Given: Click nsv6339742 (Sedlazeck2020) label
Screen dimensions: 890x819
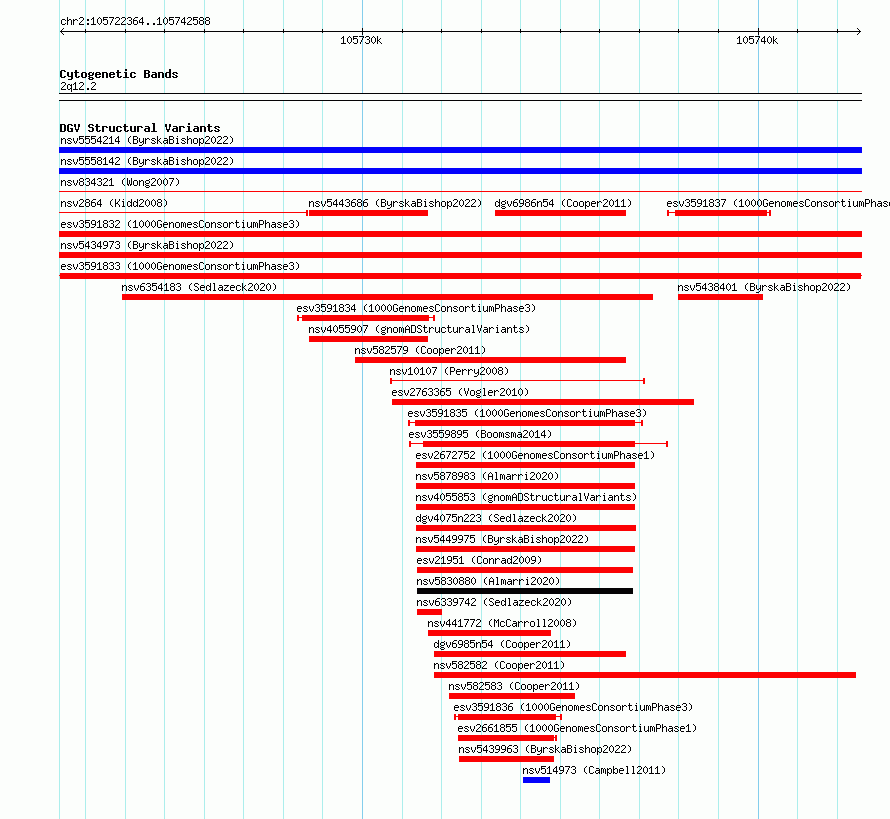Looking at the screenshot, I should [494, 602].
